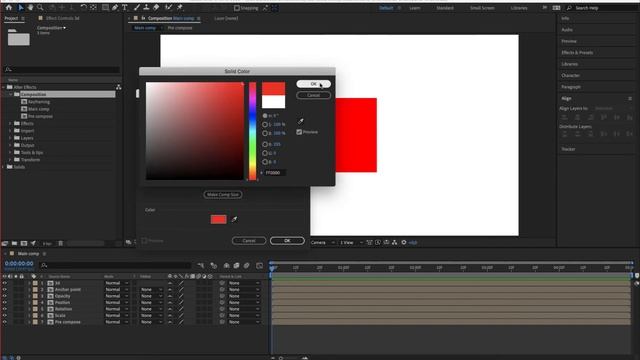Select the G green channel radio button
640x360 pixels.
coord(265,153)
